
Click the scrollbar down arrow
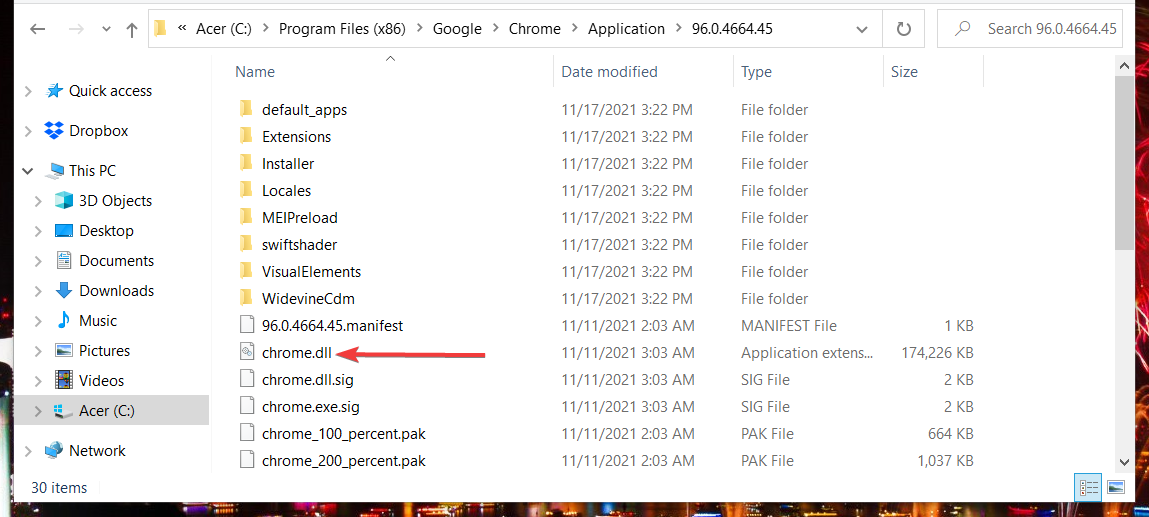1124,461
